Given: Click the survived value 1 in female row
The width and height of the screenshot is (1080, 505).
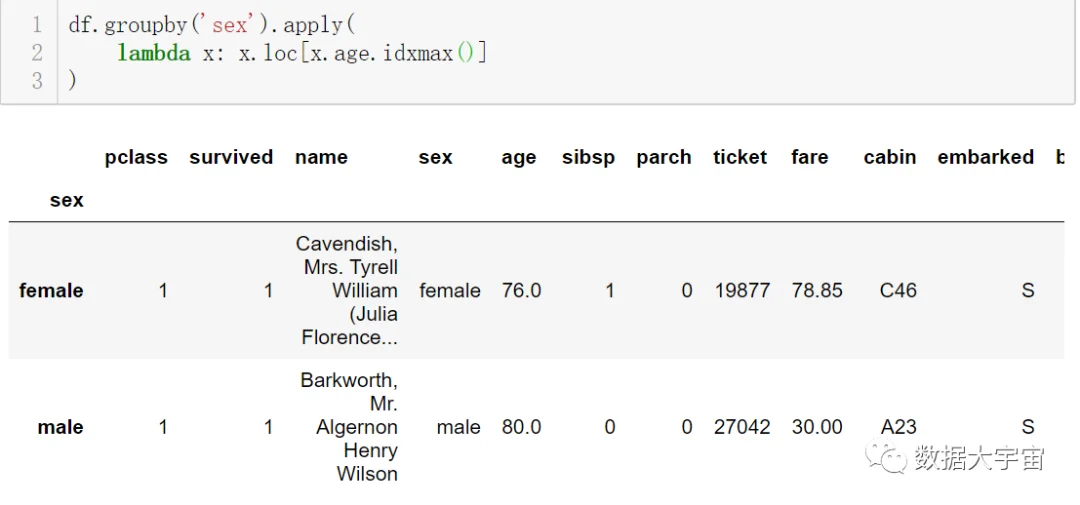Looking at the screenshot, I should 268,291.
